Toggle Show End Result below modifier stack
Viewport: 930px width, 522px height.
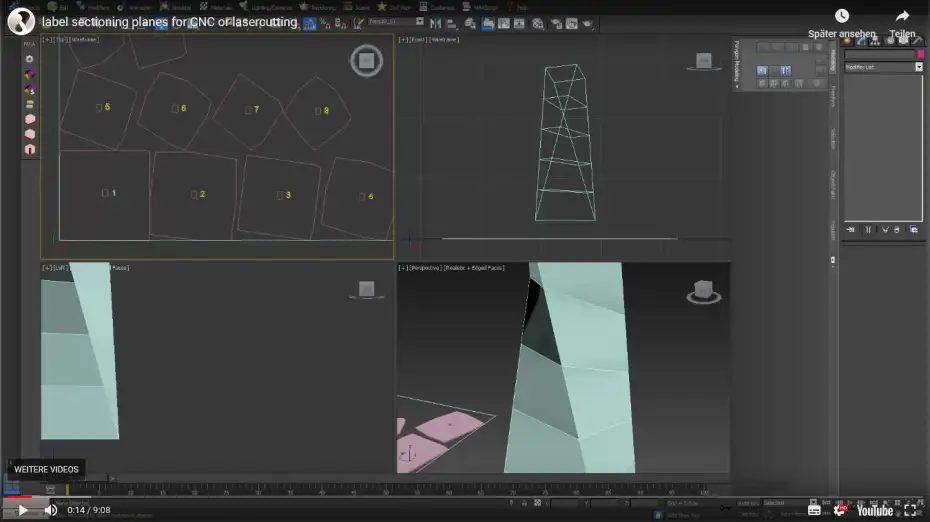coord(868,230)
